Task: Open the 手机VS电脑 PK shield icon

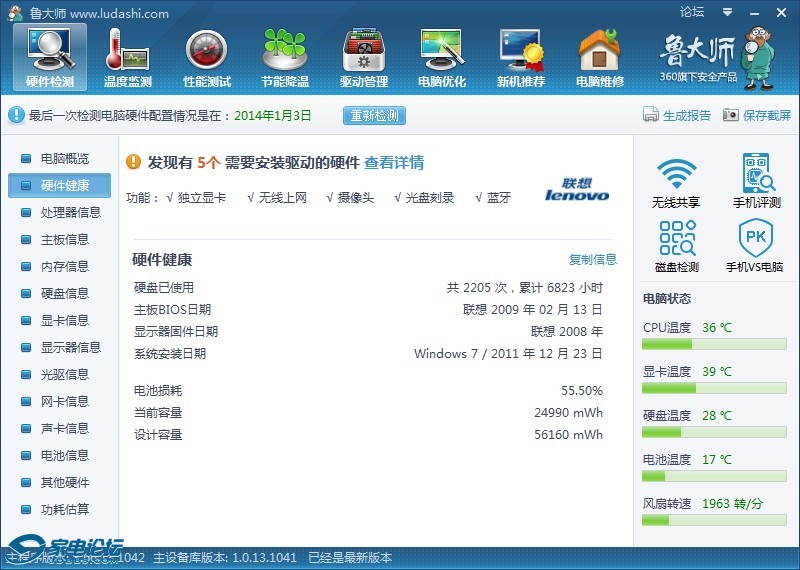Action: pyautogui.click(x=755, y=246)
